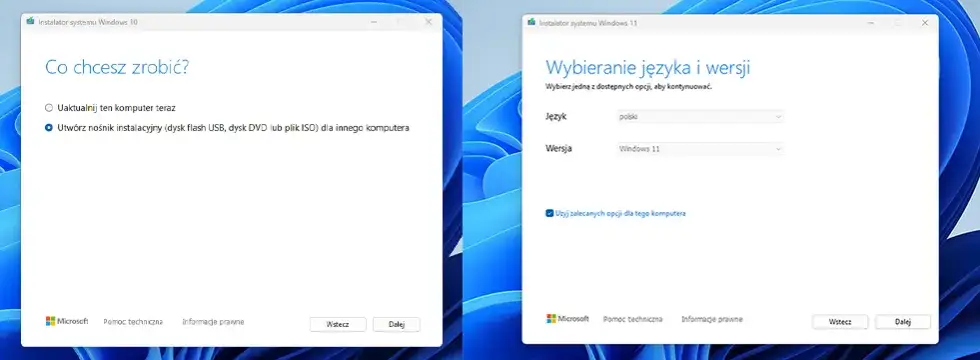Open the Wersja dropdown showing Windows 11
This screenshot has width=980, height=360.
699,149
